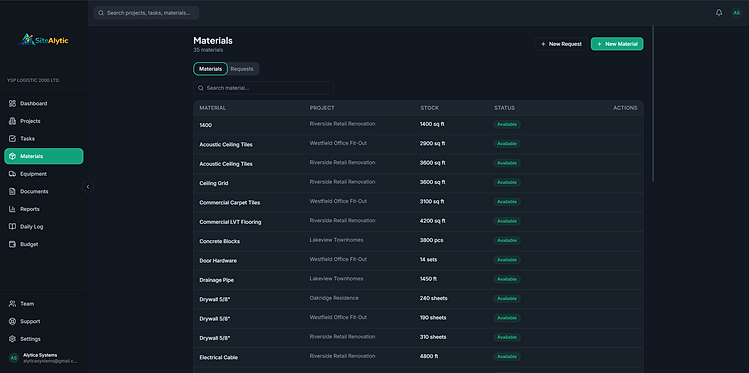Viewport: 749px width, 373px height.
Task: Click the New Material button
Action: coord(617,44)
